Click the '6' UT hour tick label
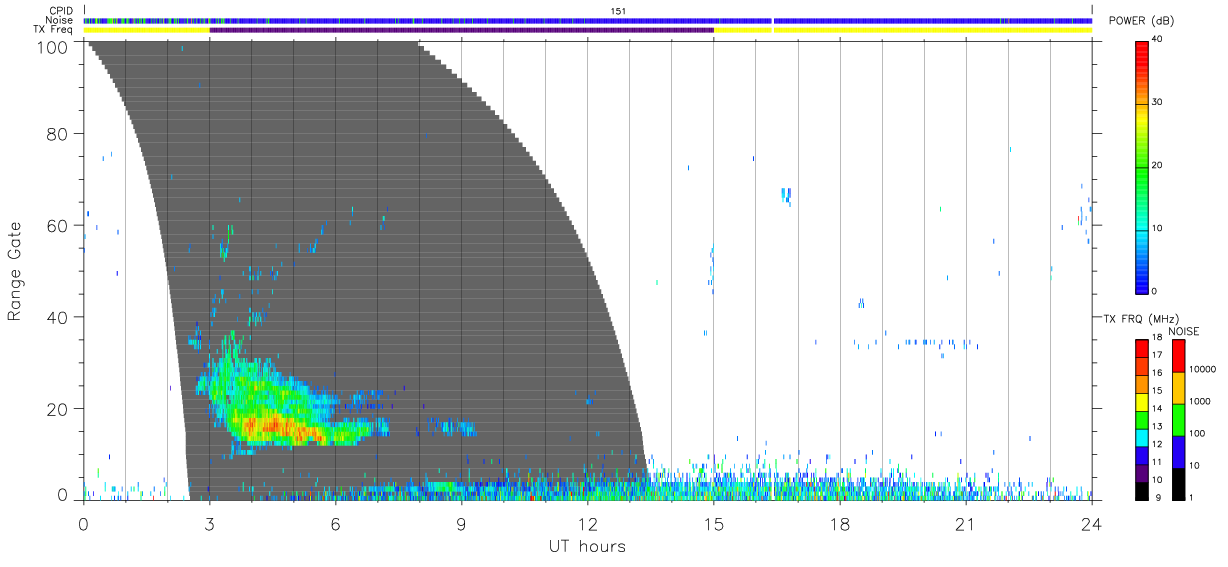Viewport: 1228px width, 567px height. [x=336, y=523]
